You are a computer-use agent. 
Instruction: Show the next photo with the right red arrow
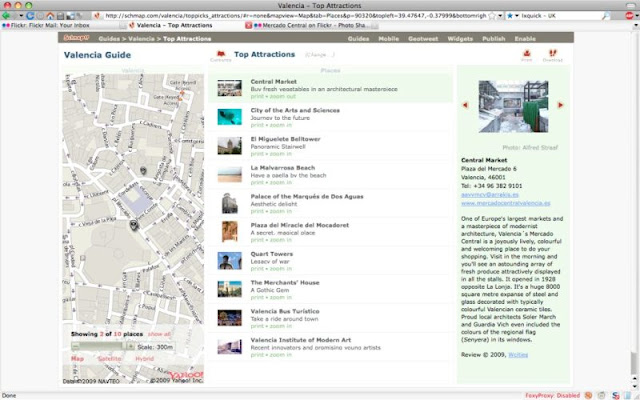pyautogui.click(x=560, y=105)
